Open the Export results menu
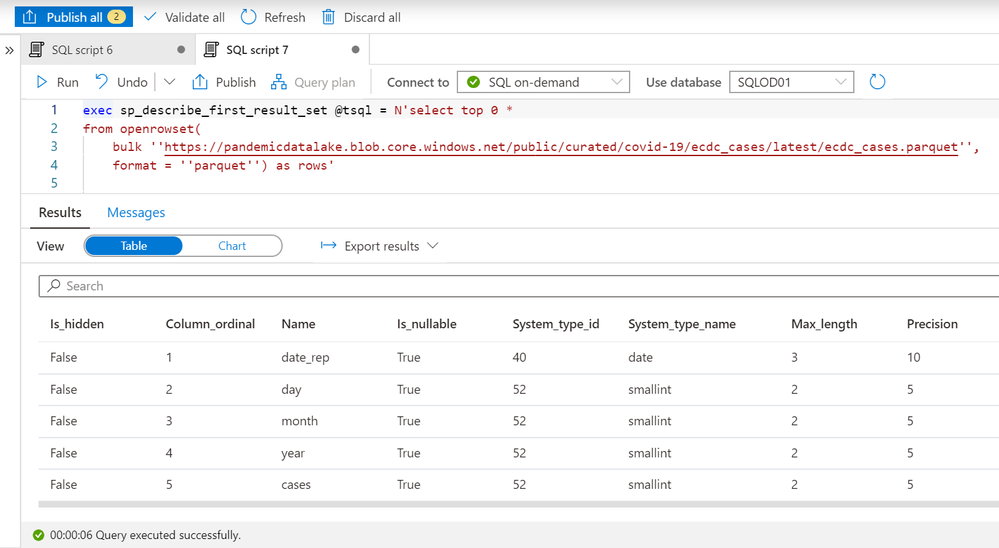999x548 pixels. tap(380, 246)
